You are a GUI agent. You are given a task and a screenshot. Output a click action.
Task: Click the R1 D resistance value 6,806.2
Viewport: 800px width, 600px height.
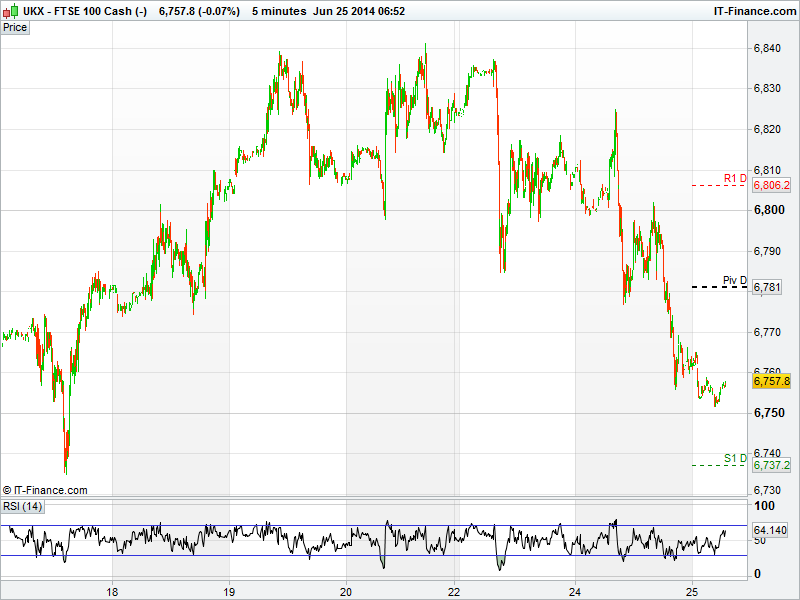point(771,186)
